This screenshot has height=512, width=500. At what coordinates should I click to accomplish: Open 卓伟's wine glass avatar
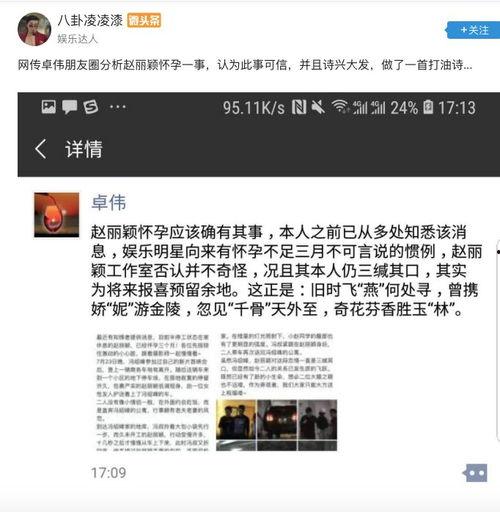coord(57,215)
